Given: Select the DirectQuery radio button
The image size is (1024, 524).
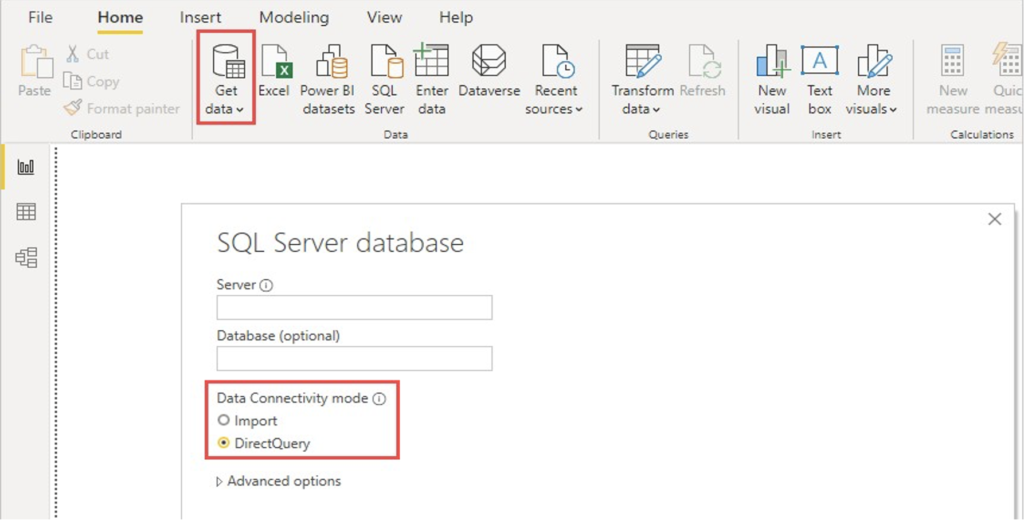Looking at the screenshot, I should 224,443.
